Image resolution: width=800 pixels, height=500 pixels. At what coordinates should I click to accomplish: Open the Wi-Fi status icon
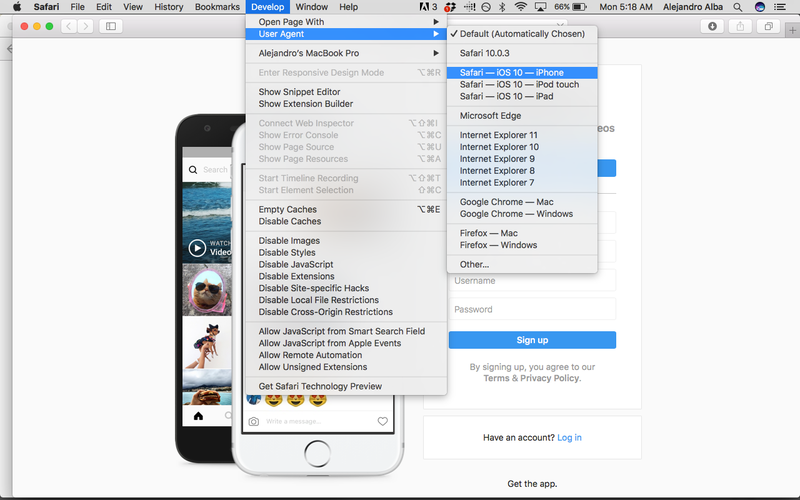point(520,7)
